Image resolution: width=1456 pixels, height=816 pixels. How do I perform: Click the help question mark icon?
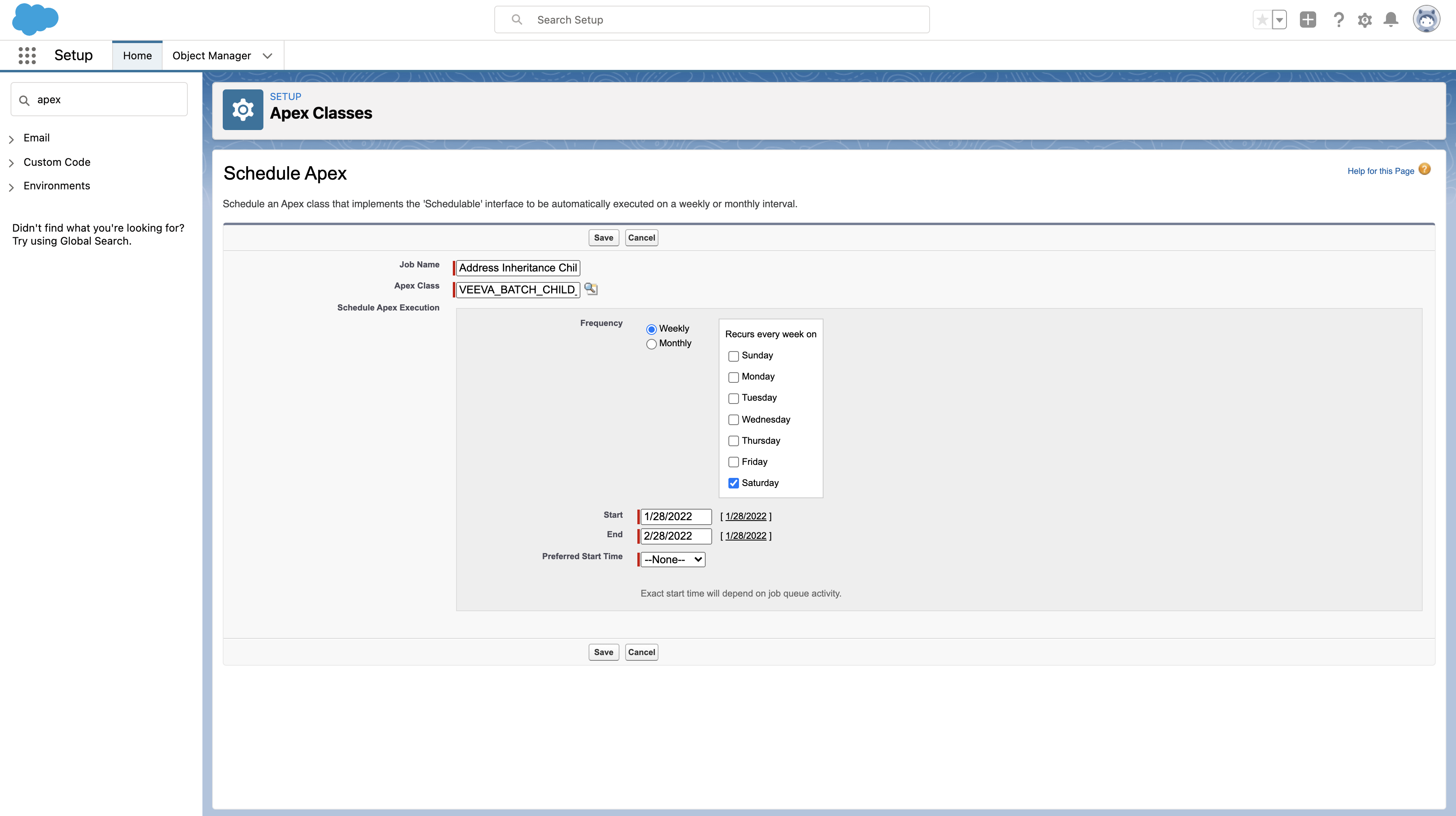(1338, 20)
